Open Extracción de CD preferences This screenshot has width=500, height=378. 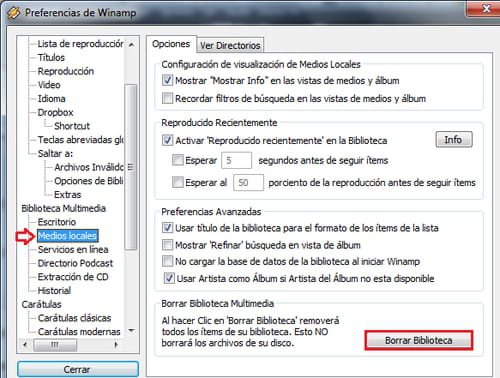[73, 277]
